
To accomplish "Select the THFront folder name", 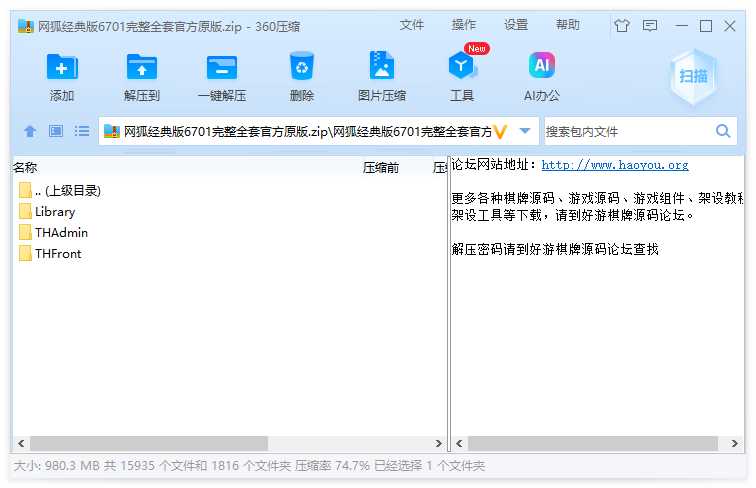I will [58, 254].
